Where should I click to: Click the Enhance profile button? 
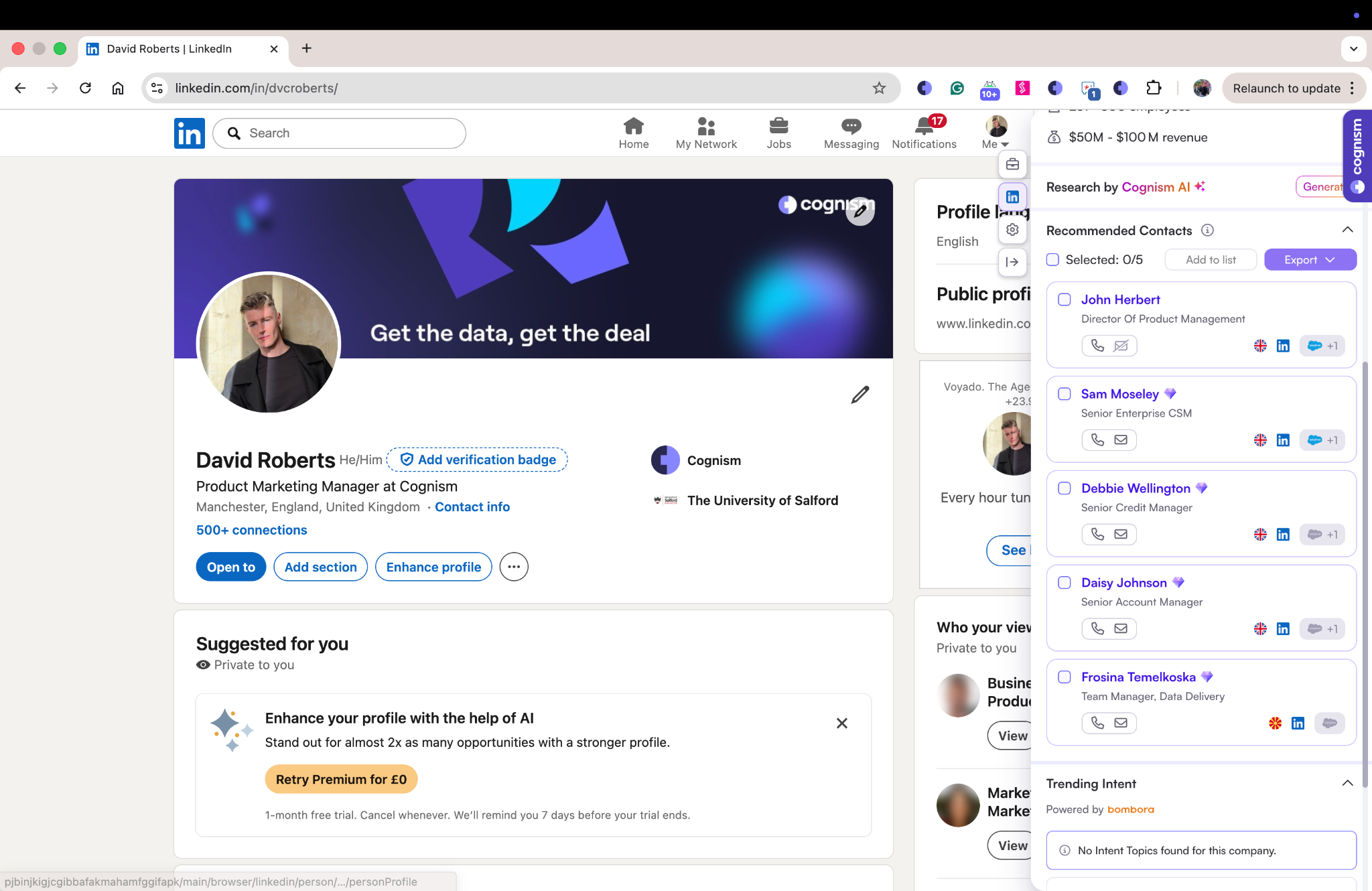(x=433, y=567)
